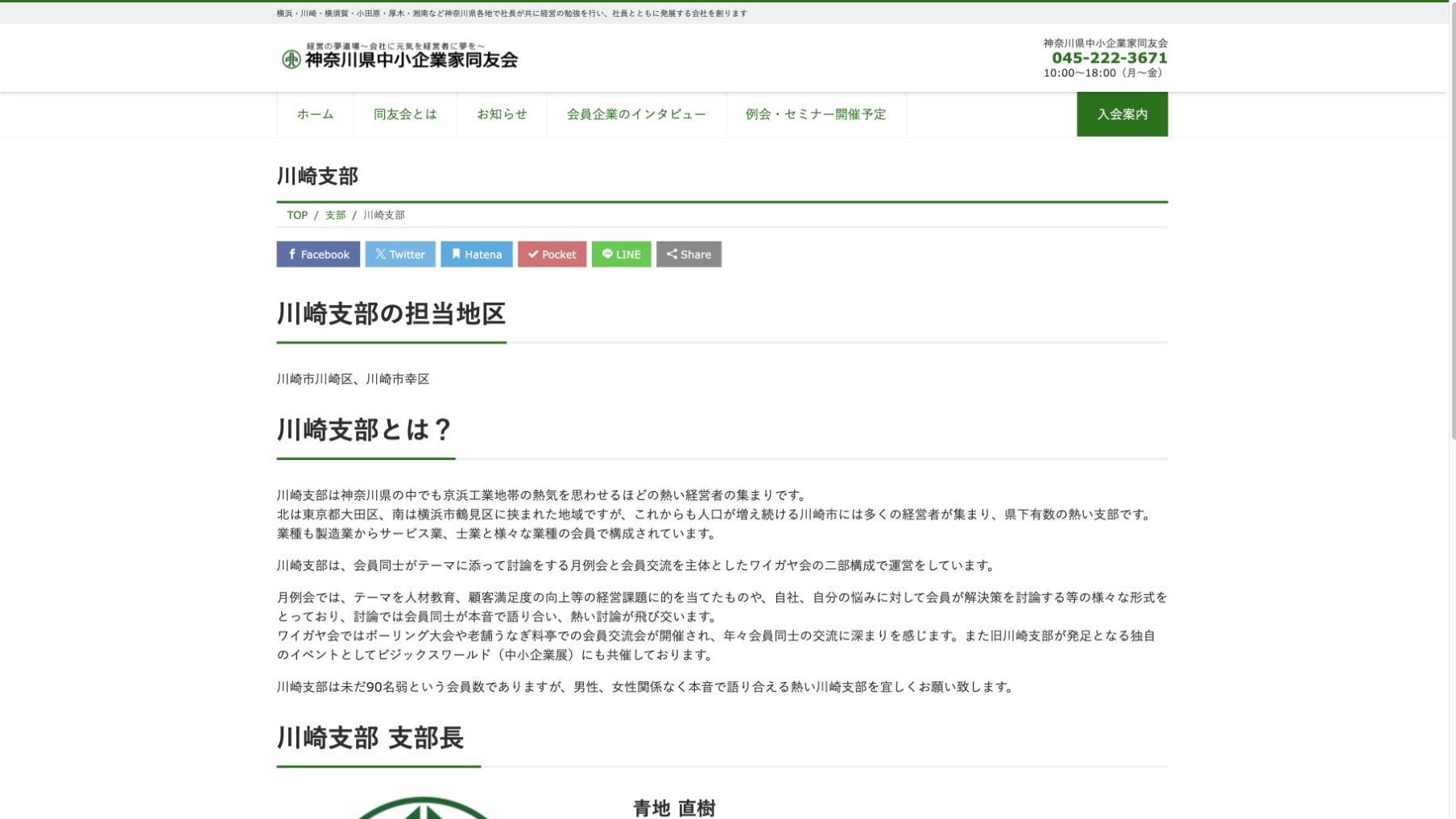Image resolution: width=1456 pixels, height=819 pixels.
Task: Click the Facebook f icon
Action: pos(292,254)
